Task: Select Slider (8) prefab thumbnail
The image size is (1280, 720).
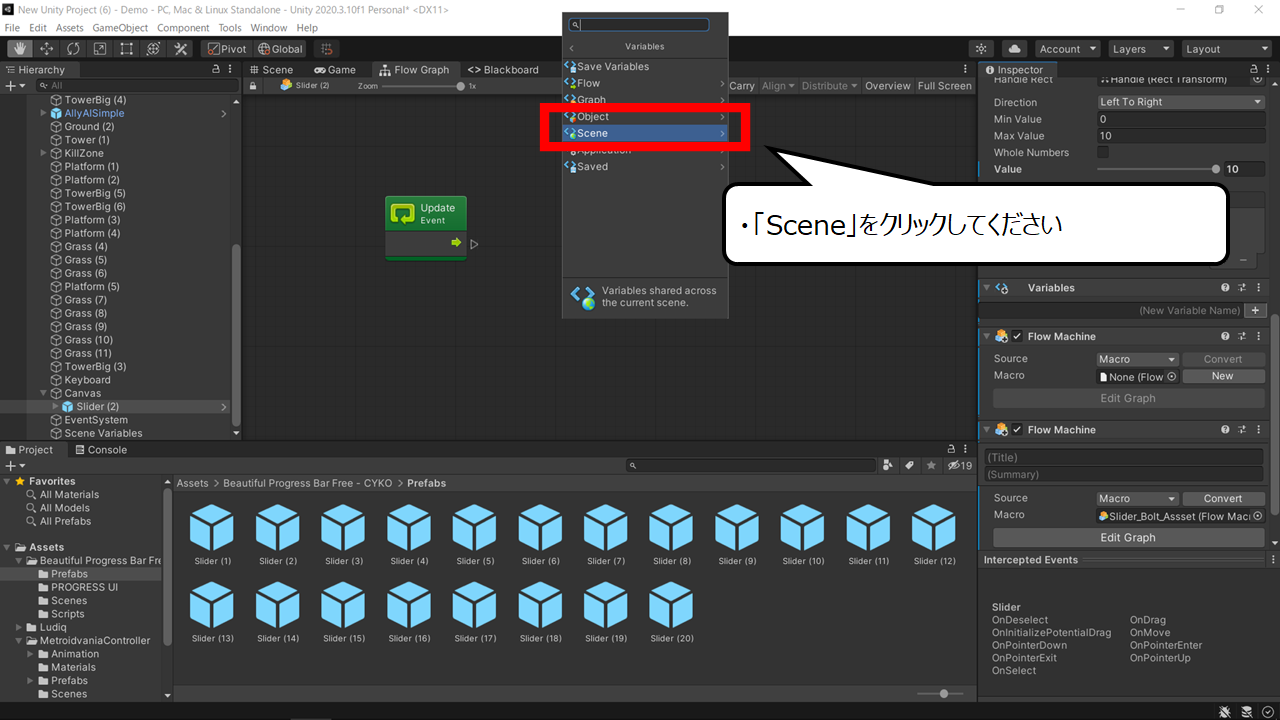Action: pos(671,536)
